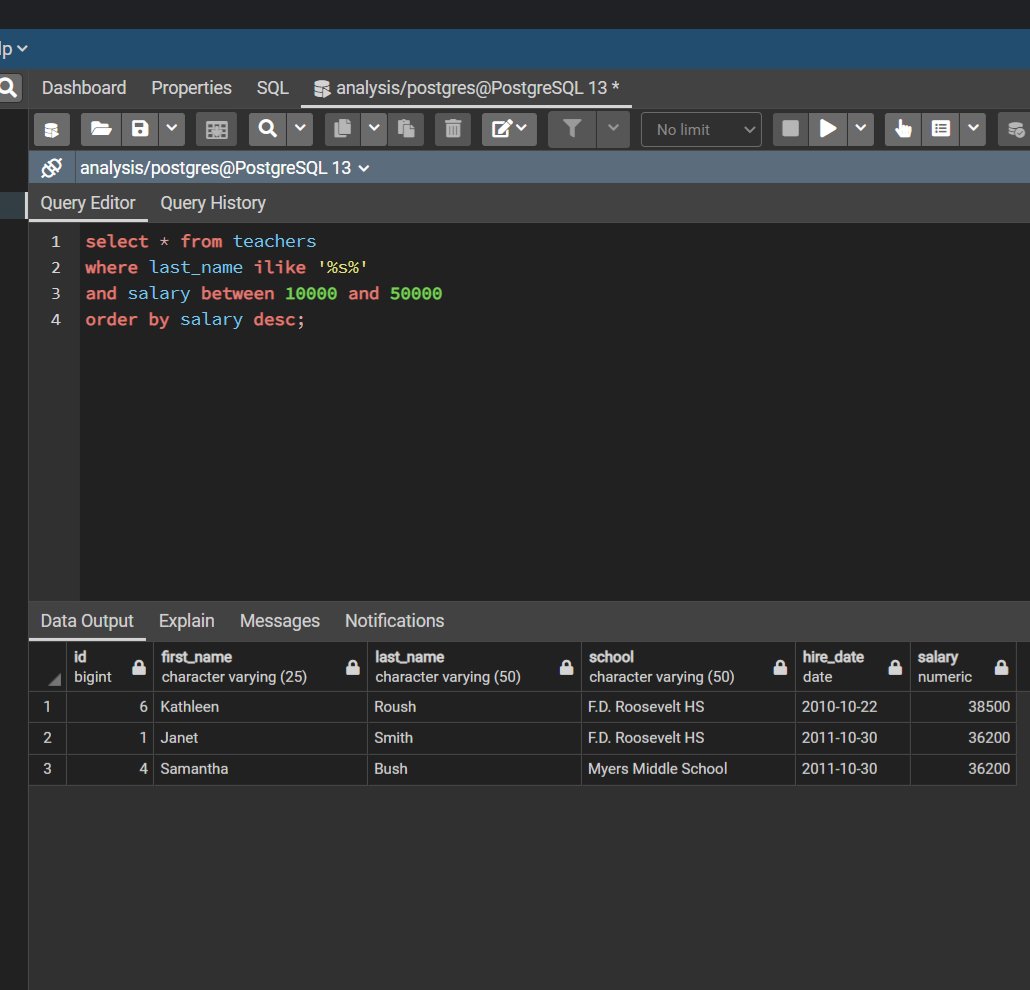Screen dimensions: 1030x990
Task: Click the Samantha first name cell
Action: (260, 769)
